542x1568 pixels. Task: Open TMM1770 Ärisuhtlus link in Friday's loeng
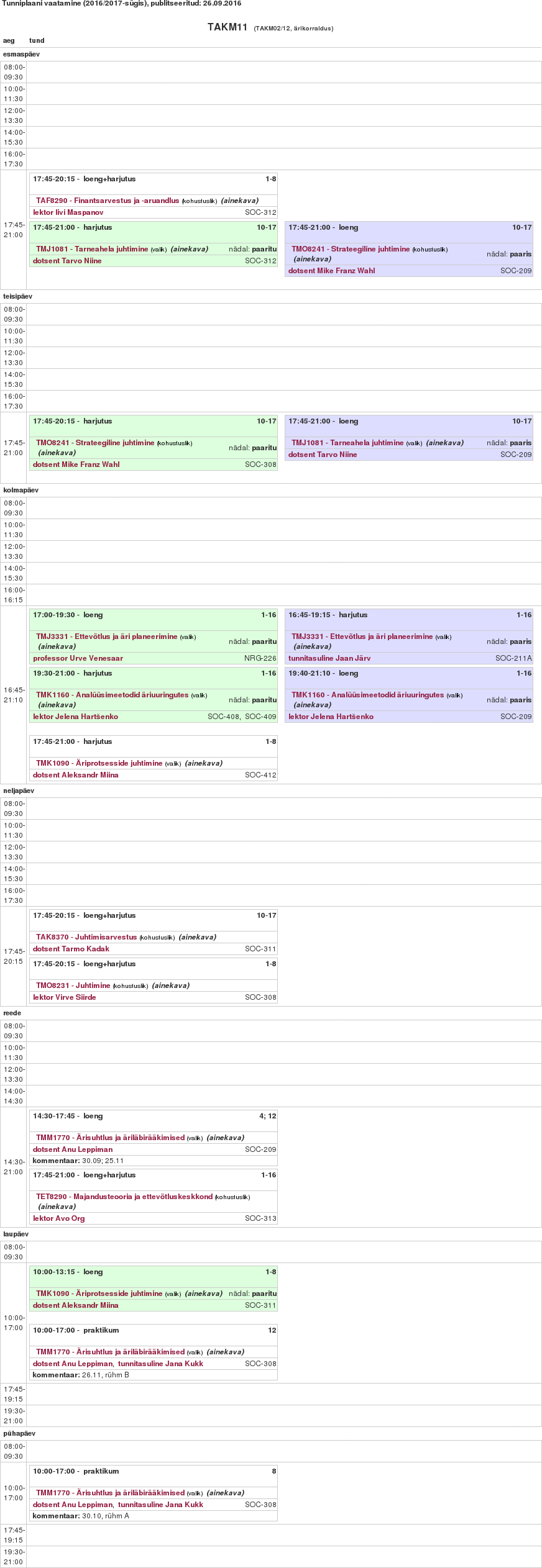coord(110,1138)
